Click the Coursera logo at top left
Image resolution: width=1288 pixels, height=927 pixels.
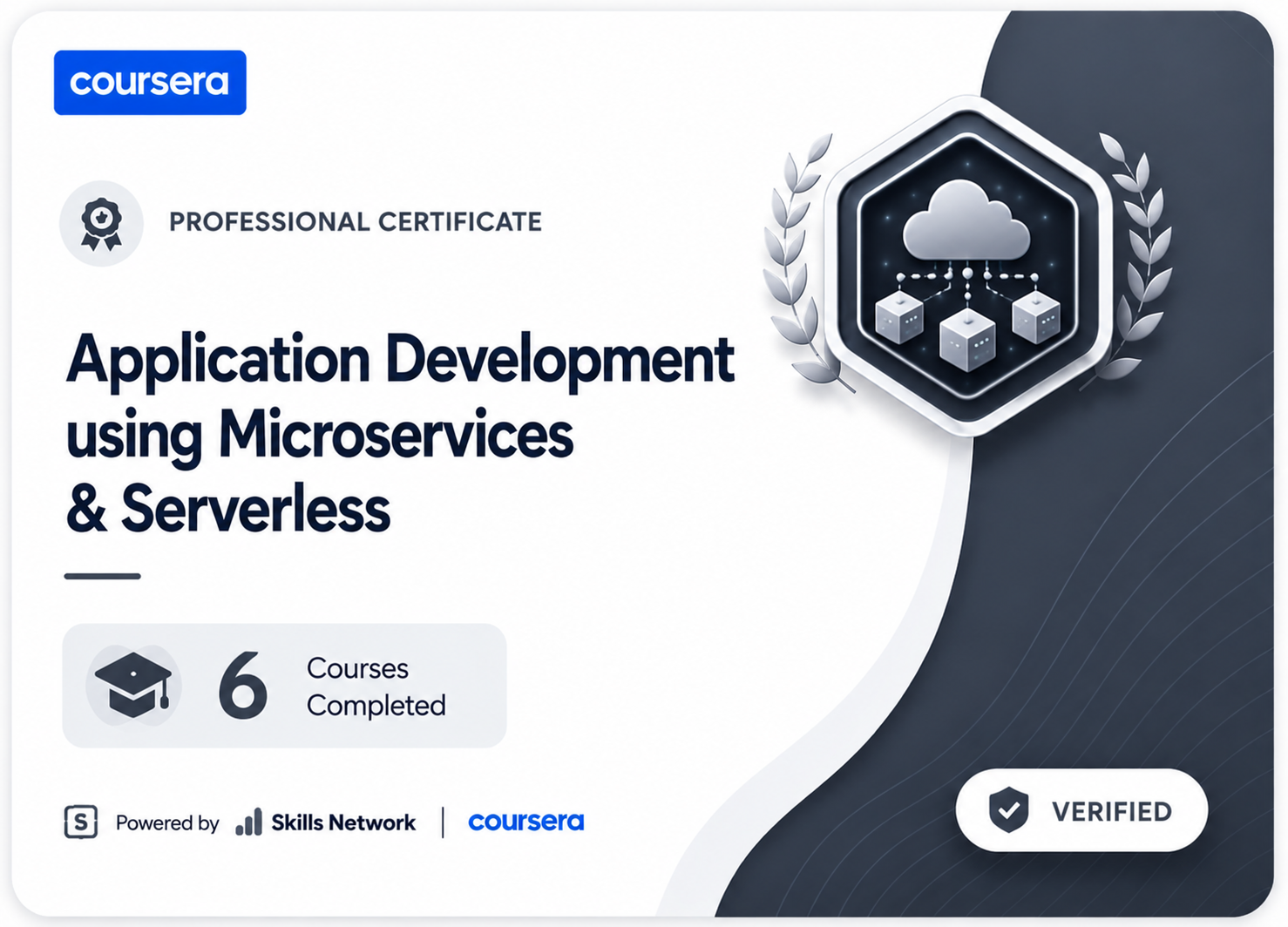[150, 83]
